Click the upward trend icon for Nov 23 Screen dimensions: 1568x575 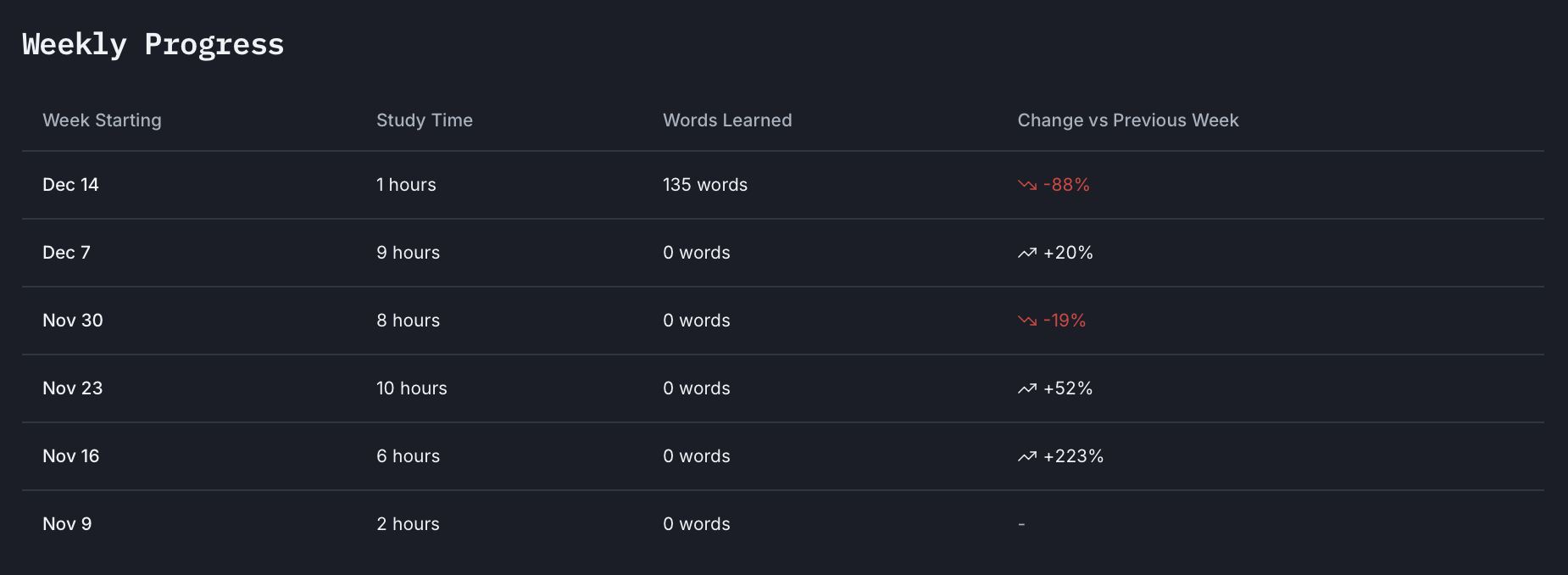tap(1027, 388)
